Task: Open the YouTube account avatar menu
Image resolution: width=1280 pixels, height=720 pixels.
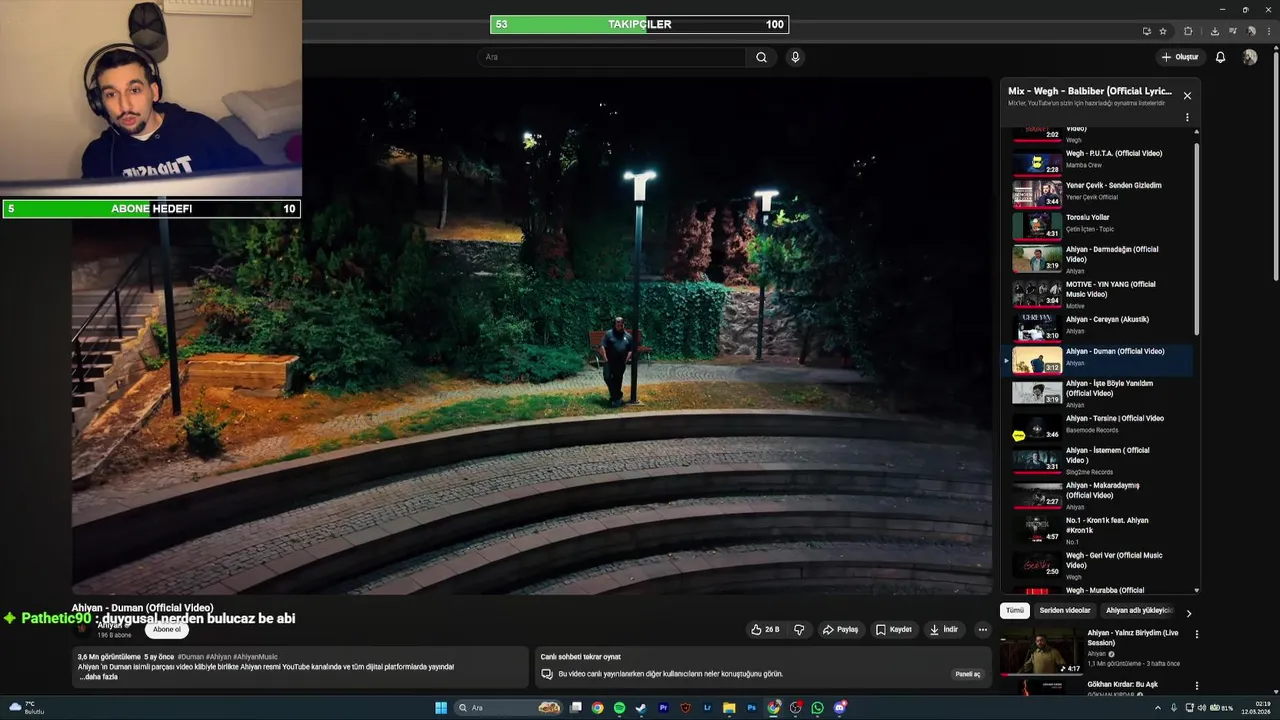Action: point(1249,57)
